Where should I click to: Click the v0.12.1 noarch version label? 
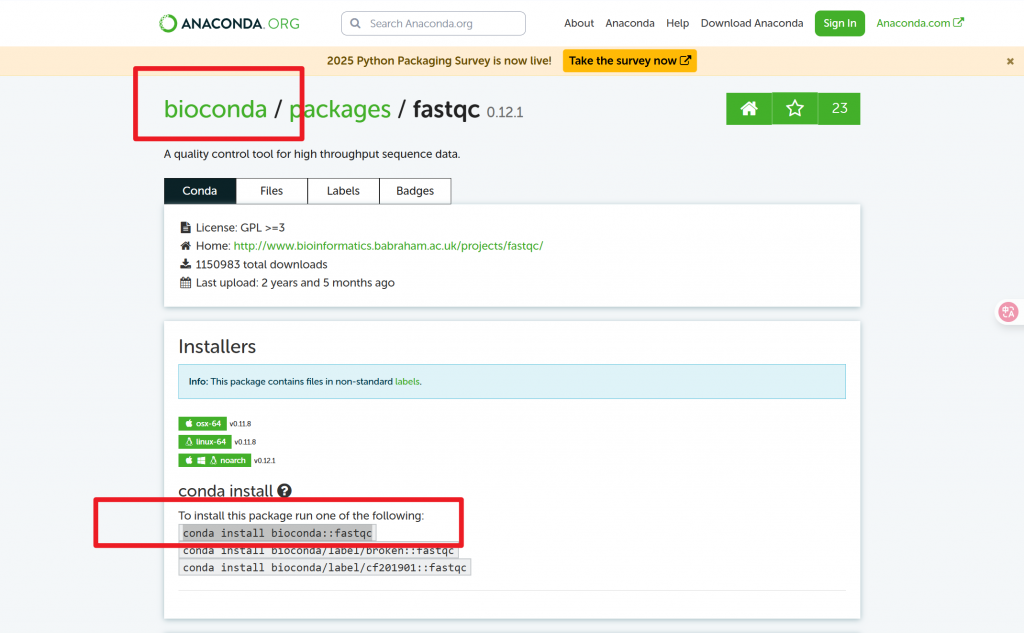264,461
